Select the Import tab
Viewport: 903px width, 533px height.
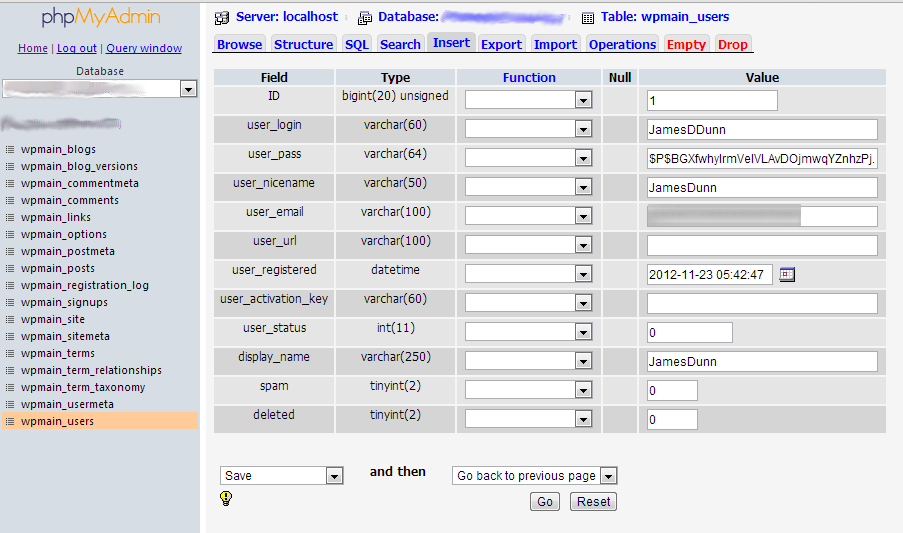555,44
